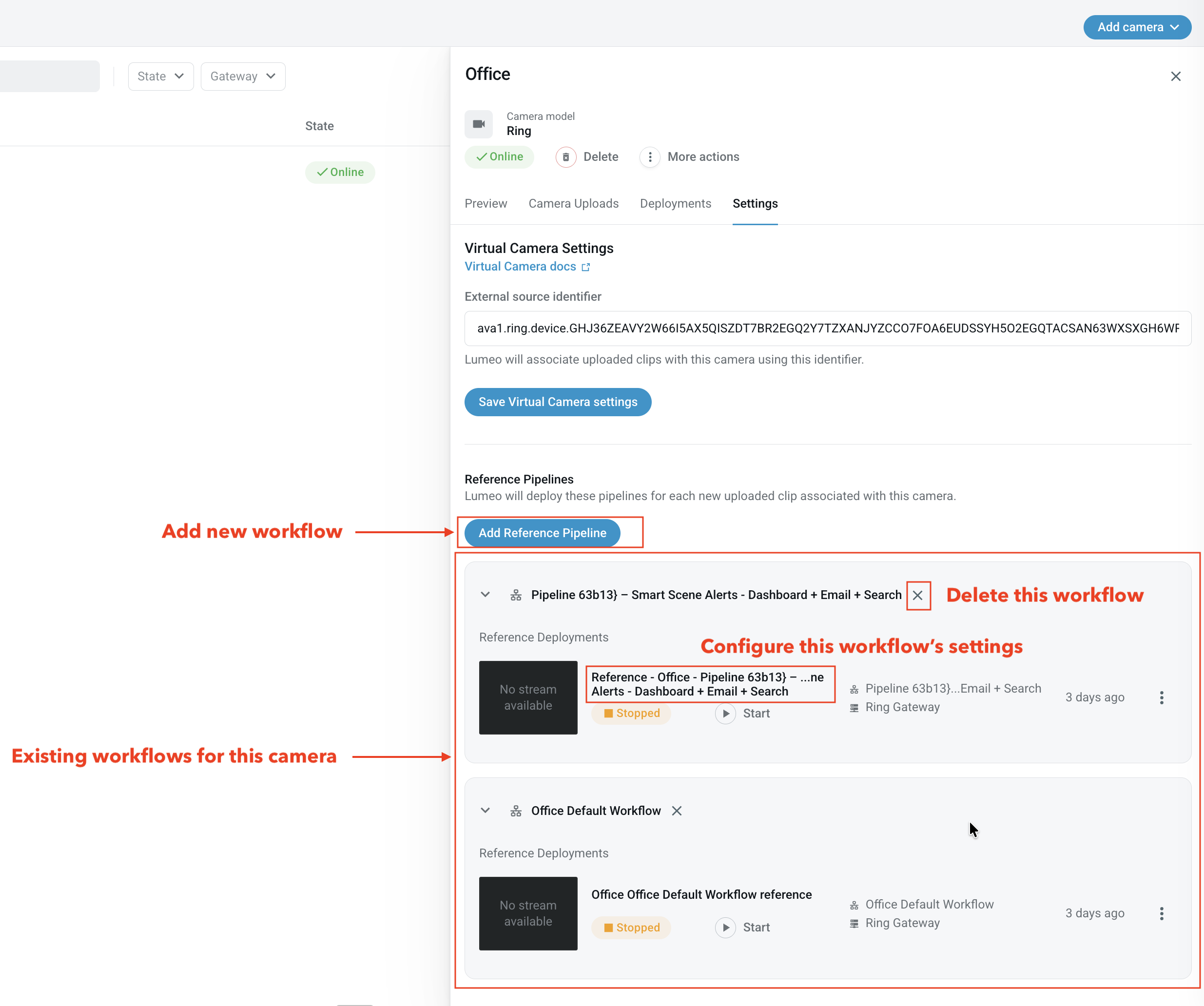Collapse the Pipeline 63b13 section
This screenshot has height=1006, width=1204.
(x=485, y=595)
